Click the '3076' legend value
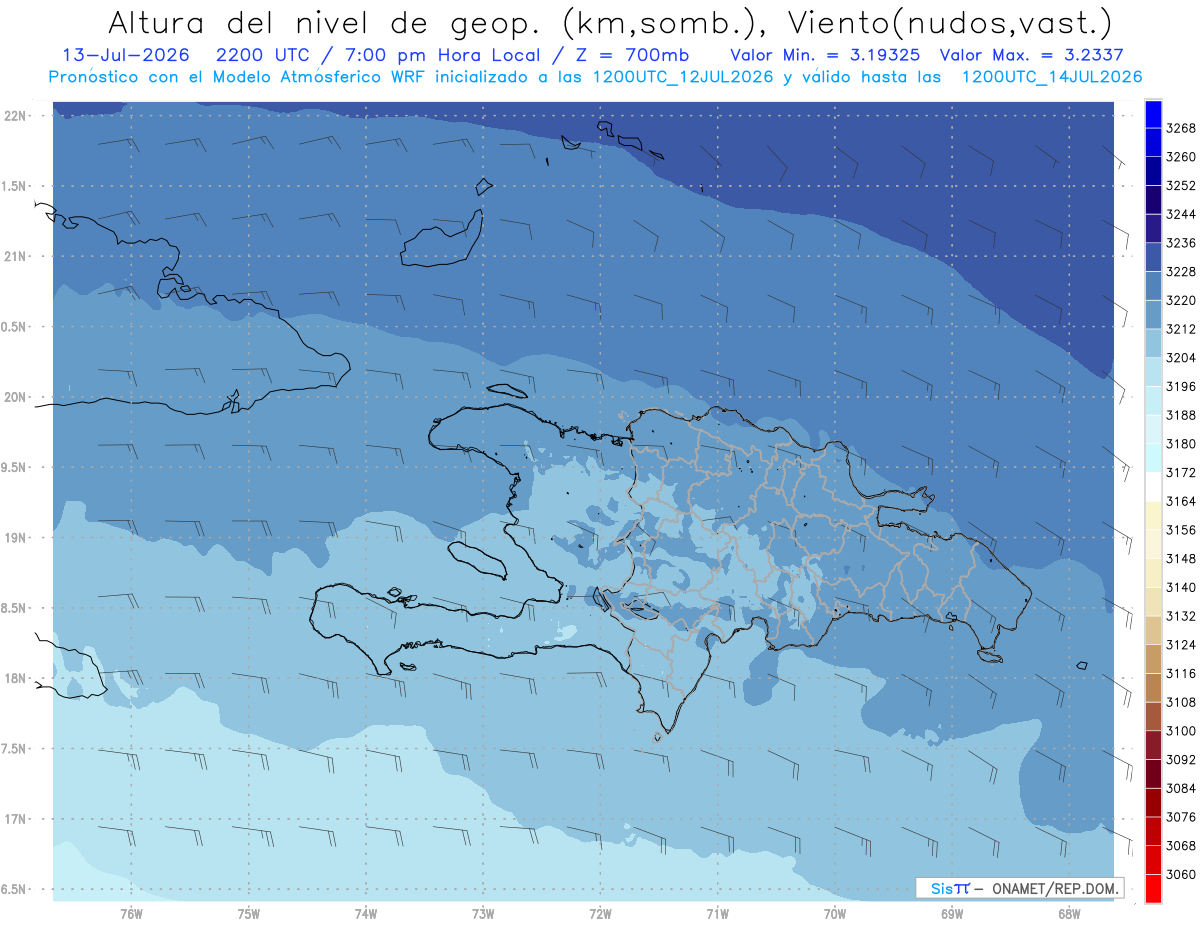Viewport: 1200px width, 927px height. 1181,817
